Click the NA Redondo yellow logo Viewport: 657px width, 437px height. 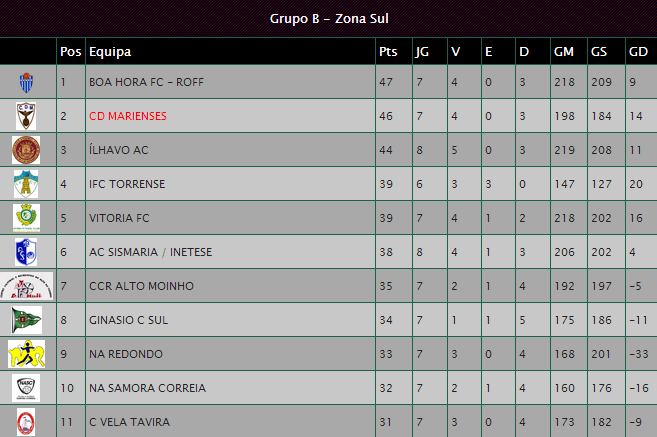(26, 354)
